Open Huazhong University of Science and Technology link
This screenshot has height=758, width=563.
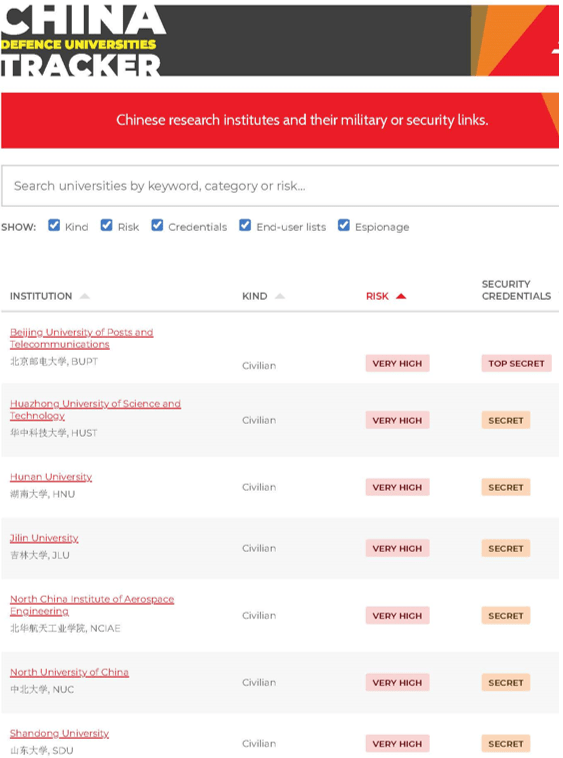[x=95, y=409]
